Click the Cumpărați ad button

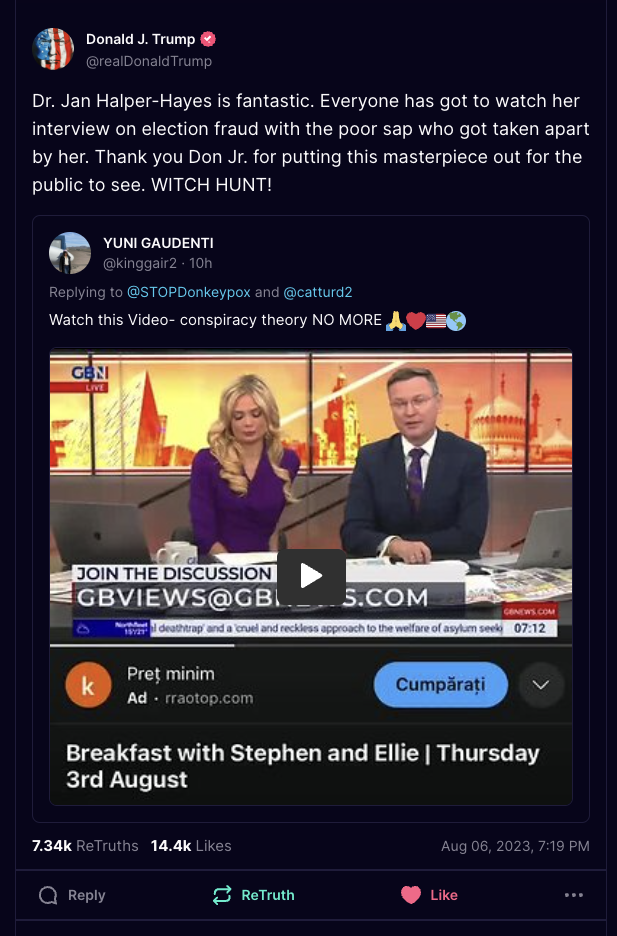point(440,684)
